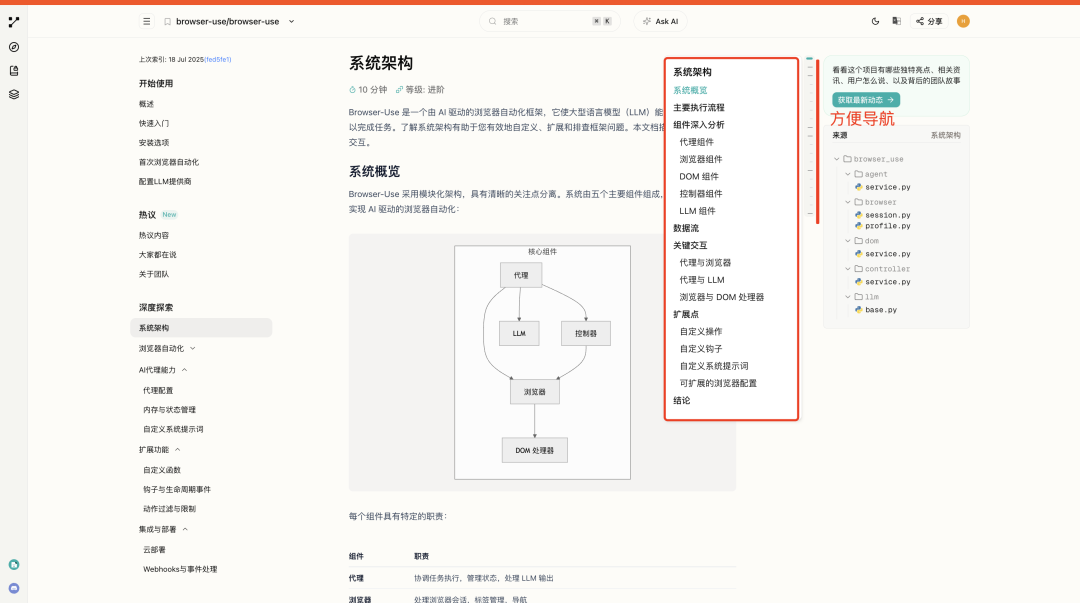
Task: Click the 获取最新动态 button
Action: [866, 100]
